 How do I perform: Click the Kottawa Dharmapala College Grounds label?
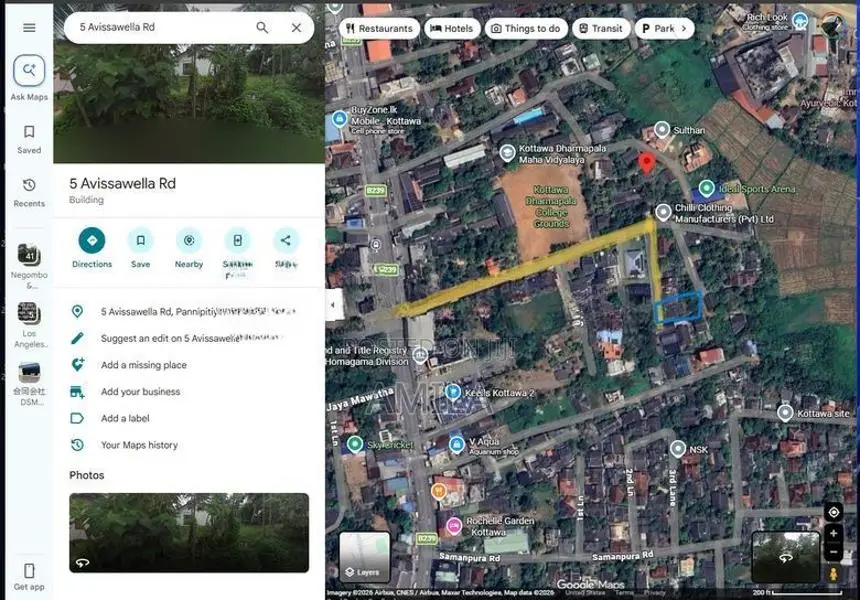(551, 207)
